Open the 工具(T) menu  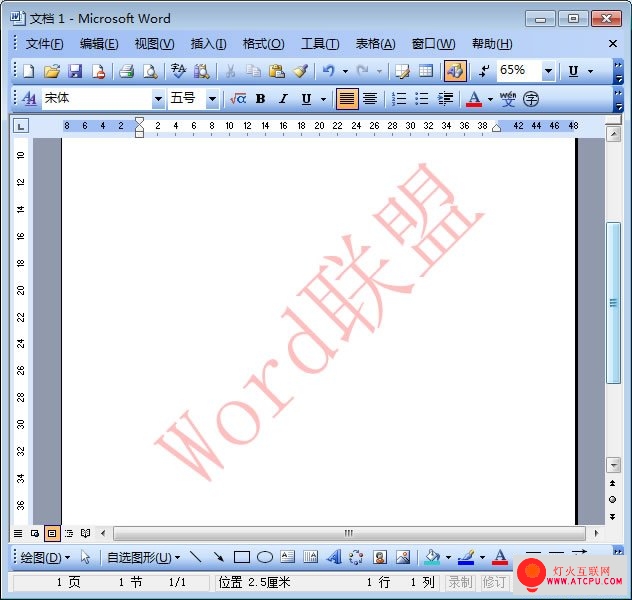coord(320,44)
